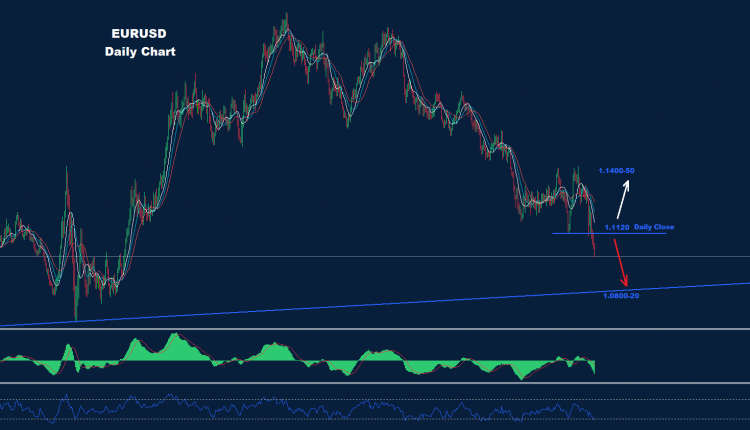Click the Daily Chart label
Image resolution: width=750 pixels, height=430 pixels.
pos(140,52)
